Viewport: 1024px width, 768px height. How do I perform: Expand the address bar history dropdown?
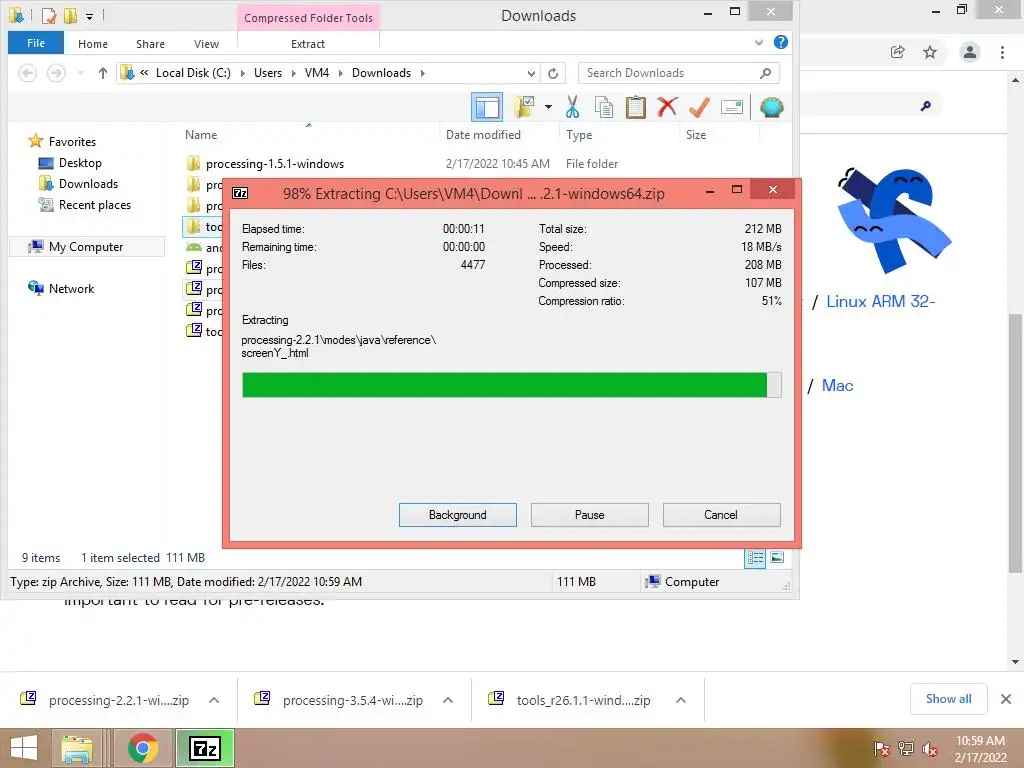point(531,73)
